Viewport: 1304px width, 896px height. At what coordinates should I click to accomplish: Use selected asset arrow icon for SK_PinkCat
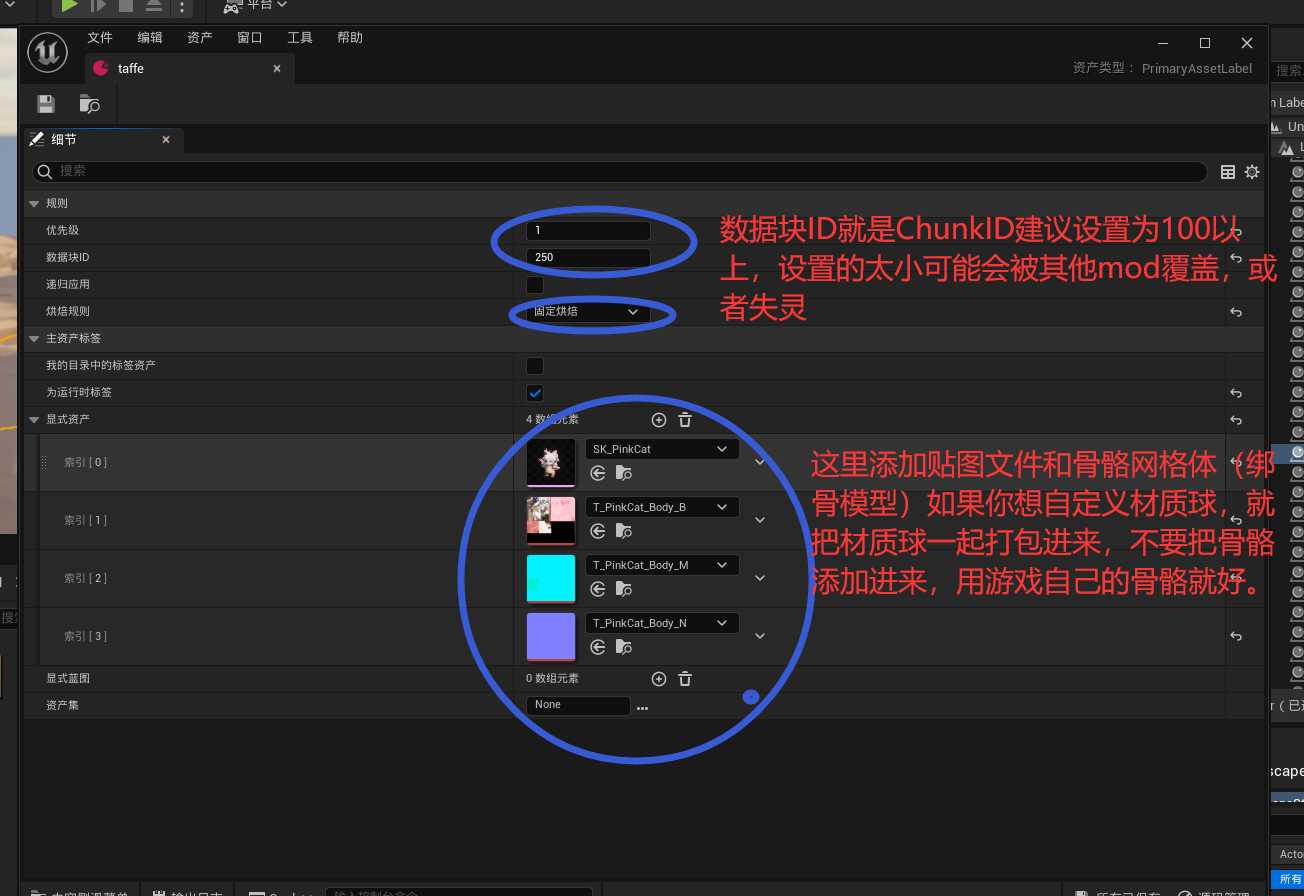(x=598, y=473)
